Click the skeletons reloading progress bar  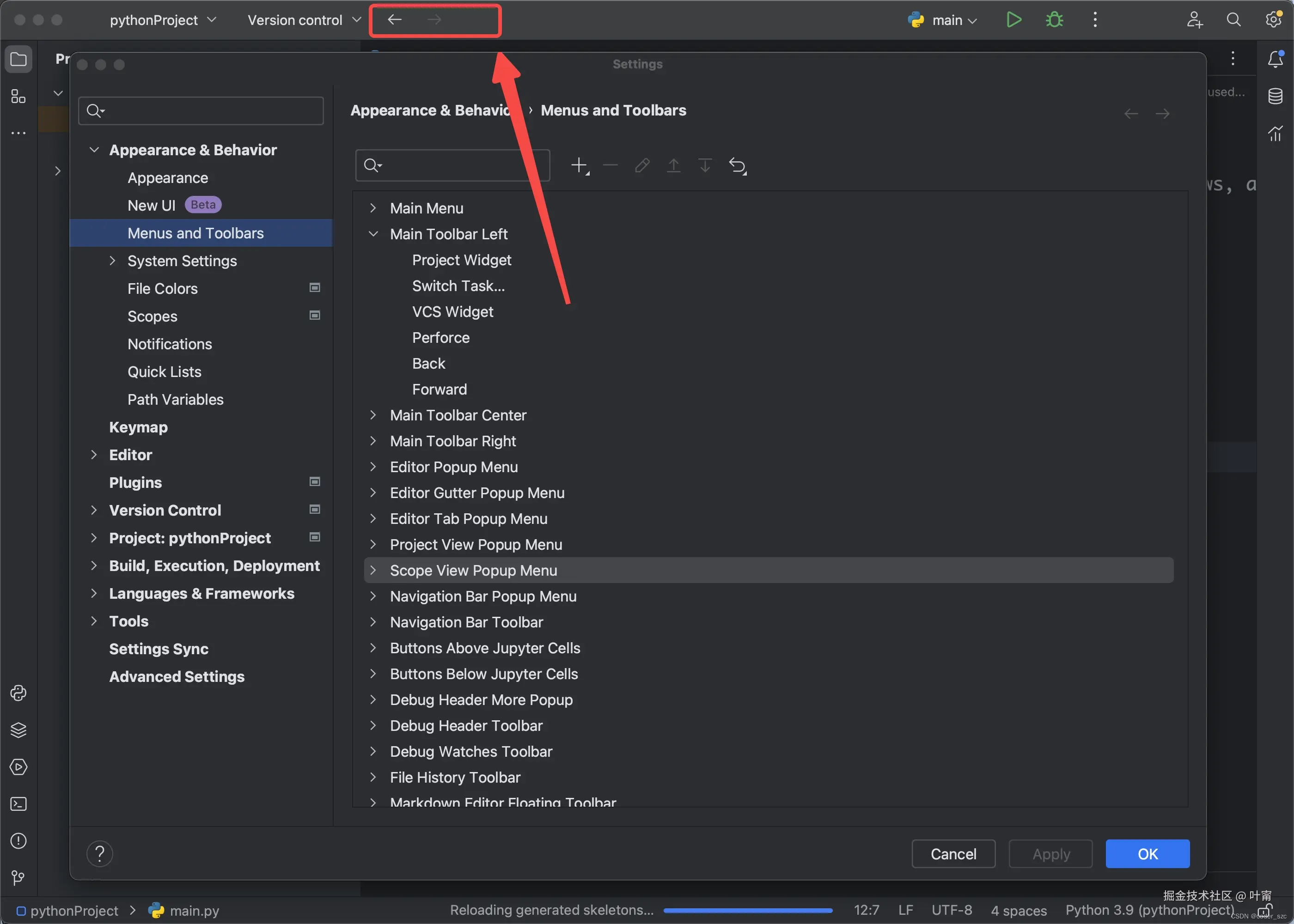click(x=748, y=910)
